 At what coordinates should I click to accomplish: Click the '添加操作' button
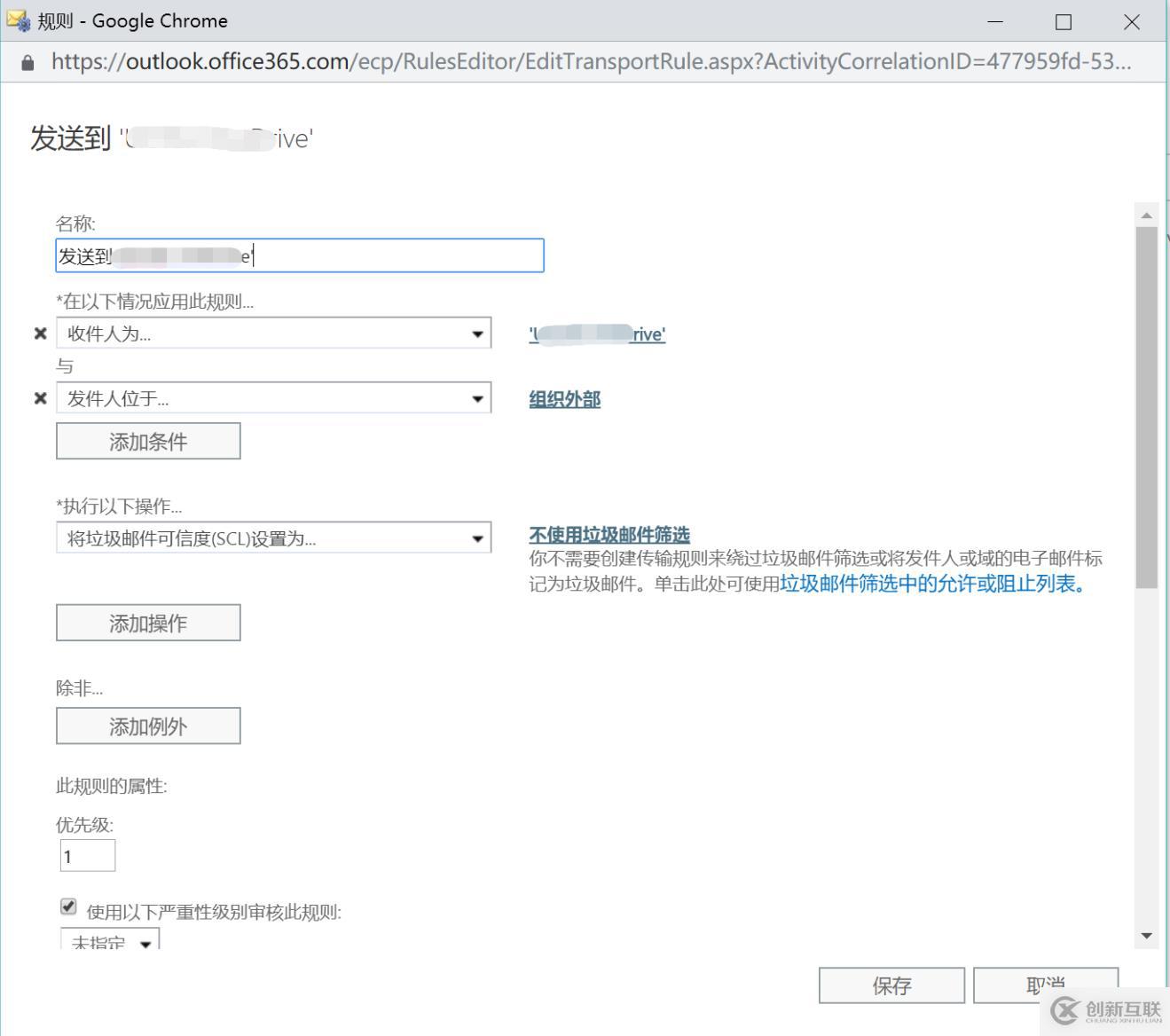point(148,623)
